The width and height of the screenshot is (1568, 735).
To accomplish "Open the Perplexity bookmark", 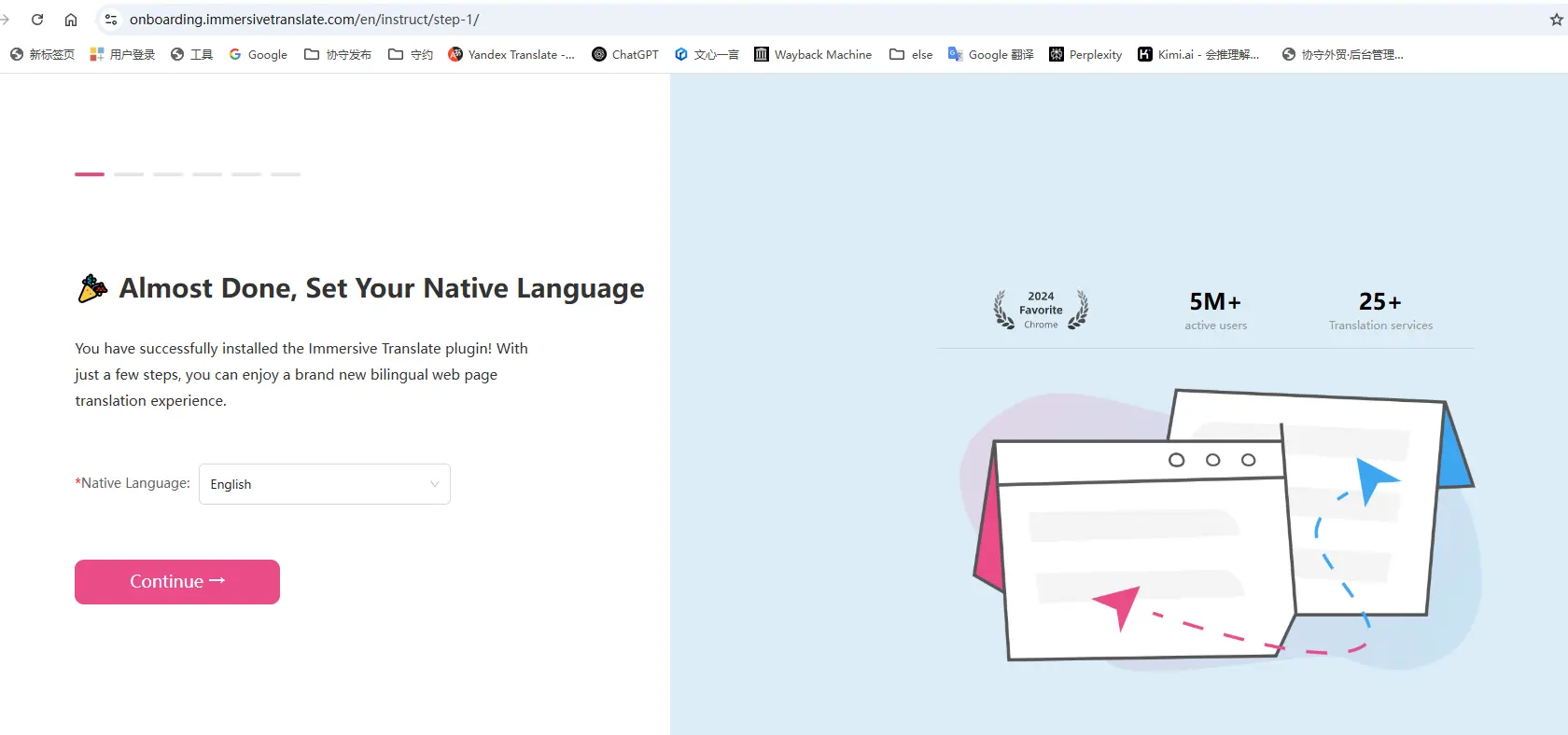I will [1085, 55].
